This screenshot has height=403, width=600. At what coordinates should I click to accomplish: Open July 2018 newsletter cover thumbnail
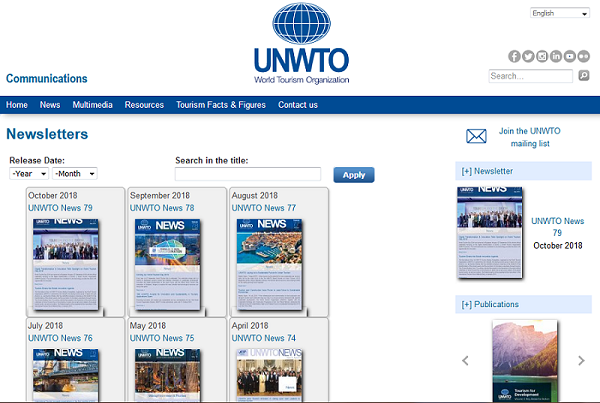(x=65, y=375)
